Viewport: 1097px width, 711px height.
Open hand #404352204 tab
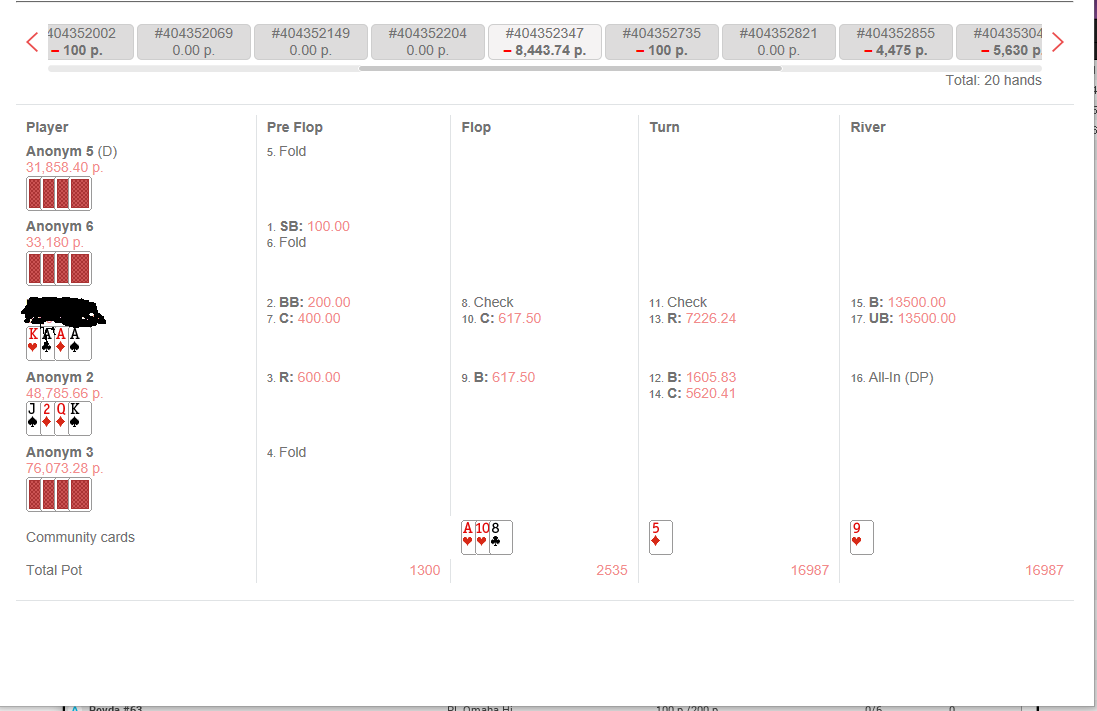pos(427,42)
